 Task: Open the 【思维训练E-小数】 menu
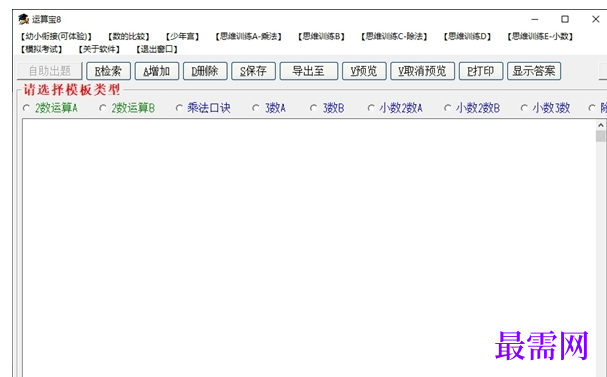point(540,36)
